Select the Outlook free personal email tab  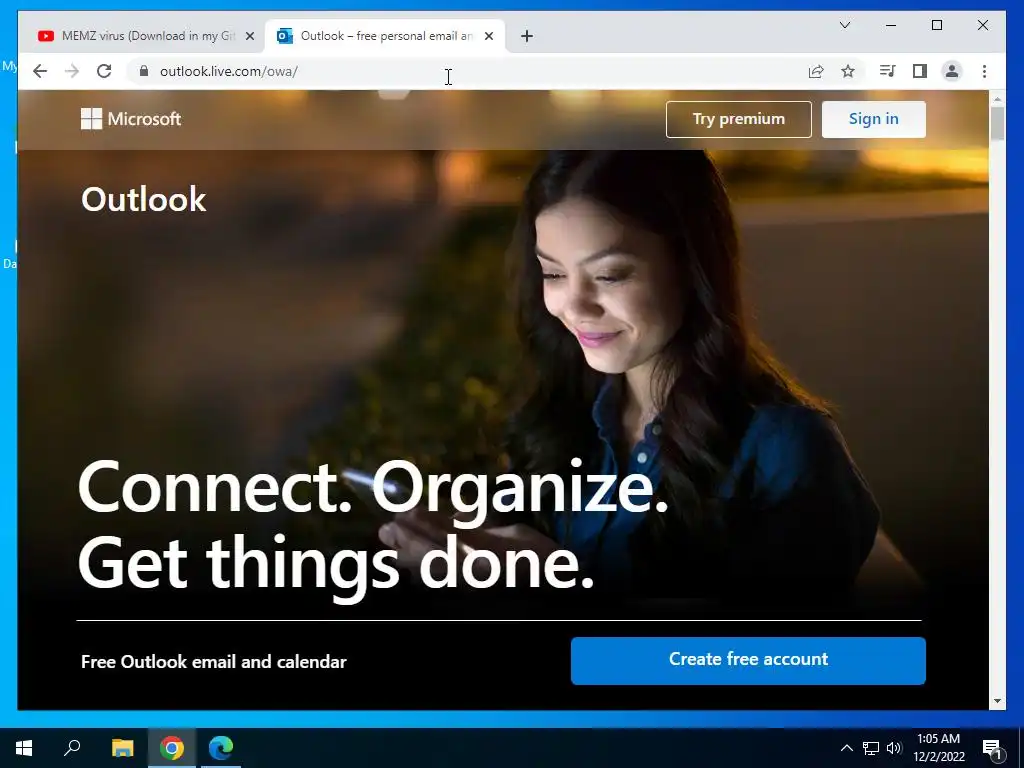click(385, 36)
